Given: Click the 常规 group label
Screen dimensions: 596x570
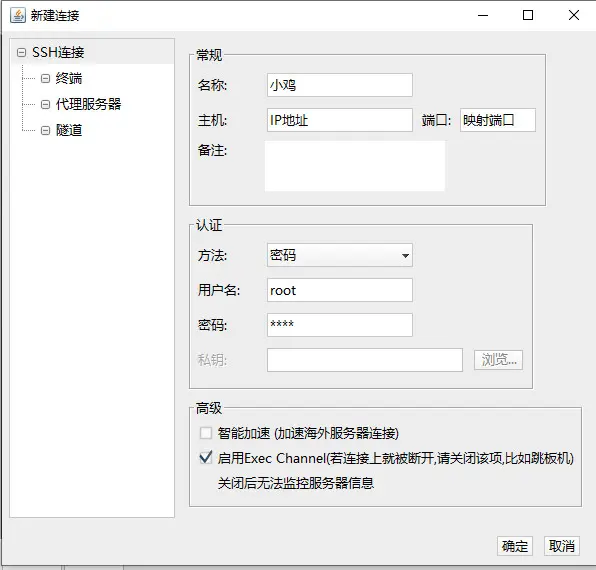Looking at the screenshot, I should pos(209,55).
